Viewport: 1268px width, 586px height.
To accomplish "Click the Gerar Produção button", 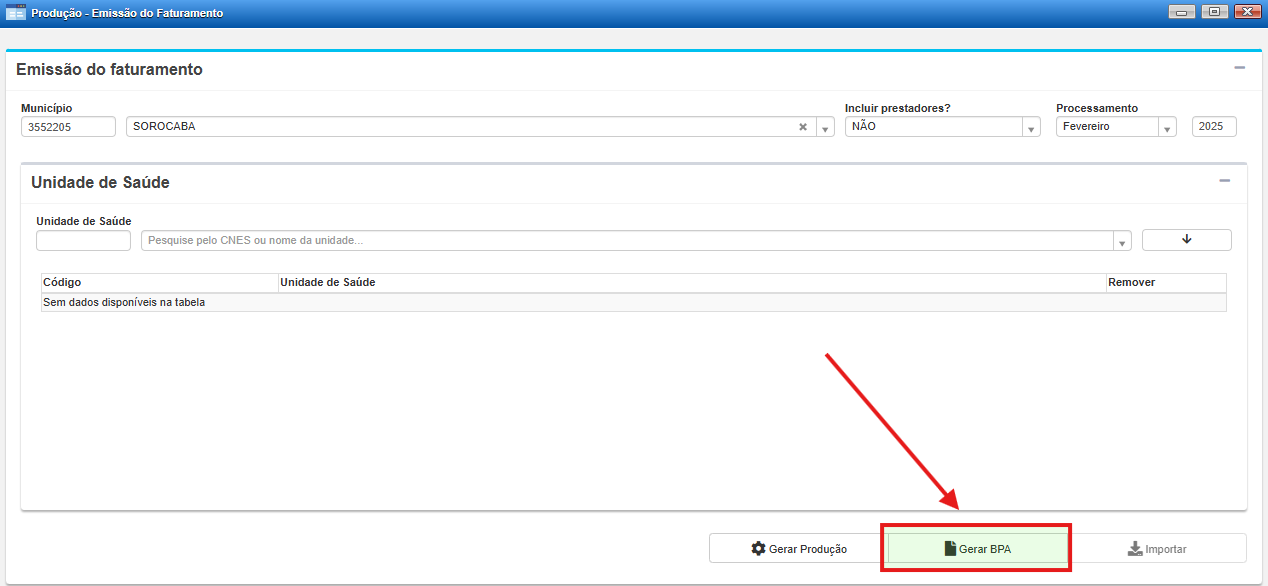I will pos(798,549).
